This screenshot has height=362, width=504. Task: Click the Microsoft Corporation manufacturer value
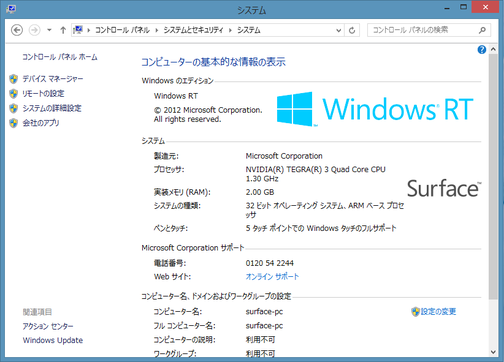point(284,156)
